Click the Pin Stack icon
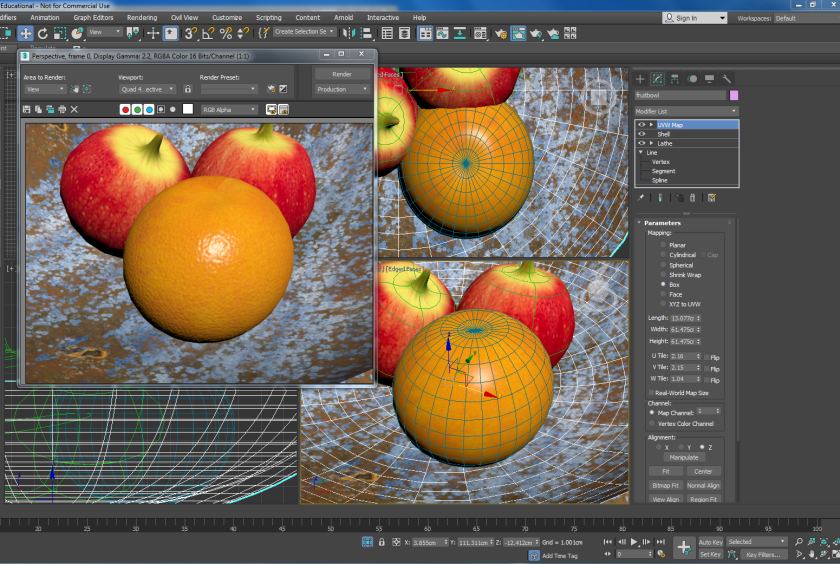 [x=641, y=198]
